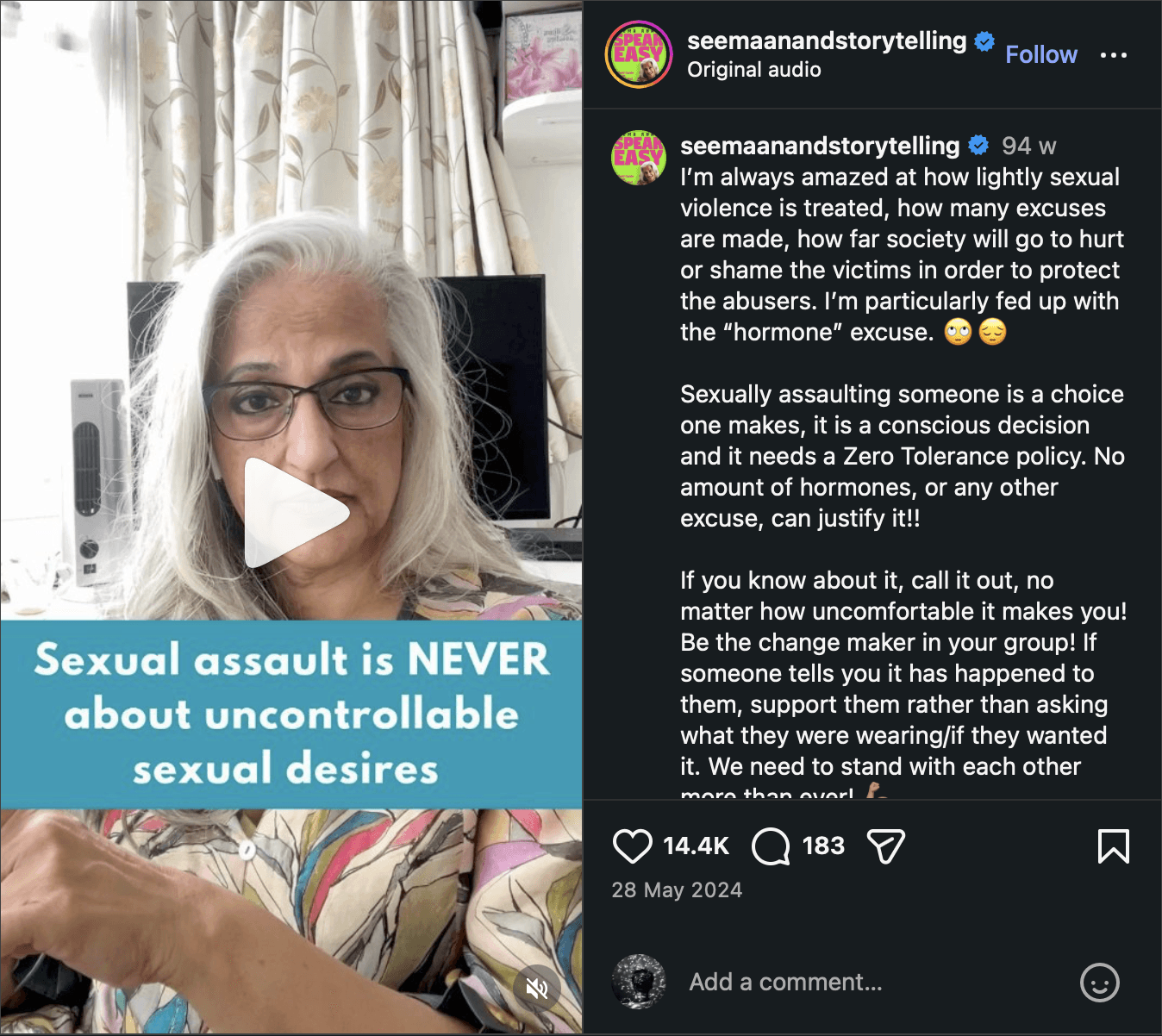Viewport: 1162px width, 1036px height.
Task: Click the 94 w timestamp
Action: point(1028,146)
